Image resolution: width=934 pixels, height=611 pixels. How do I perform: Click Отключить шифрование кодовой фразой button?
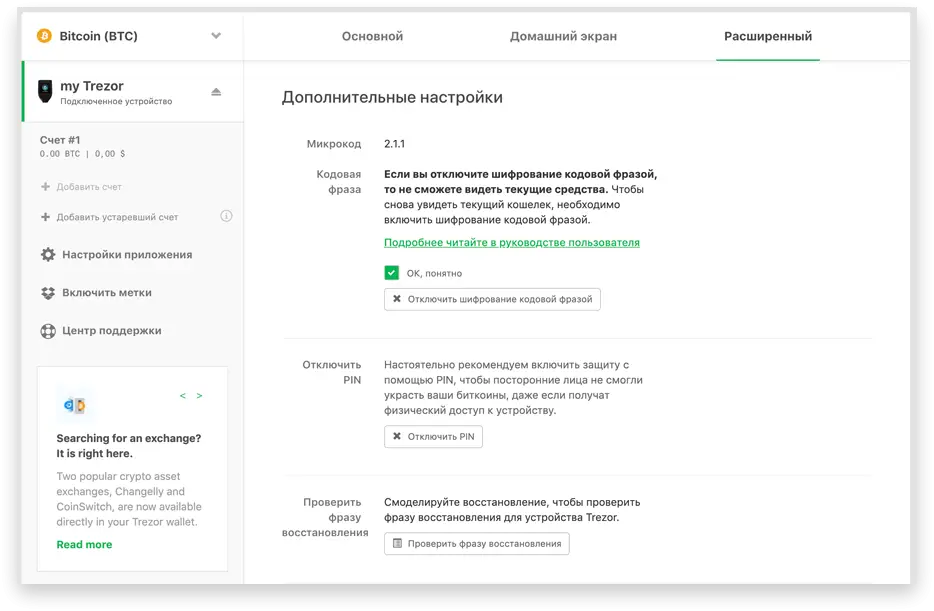coord(492,299)
